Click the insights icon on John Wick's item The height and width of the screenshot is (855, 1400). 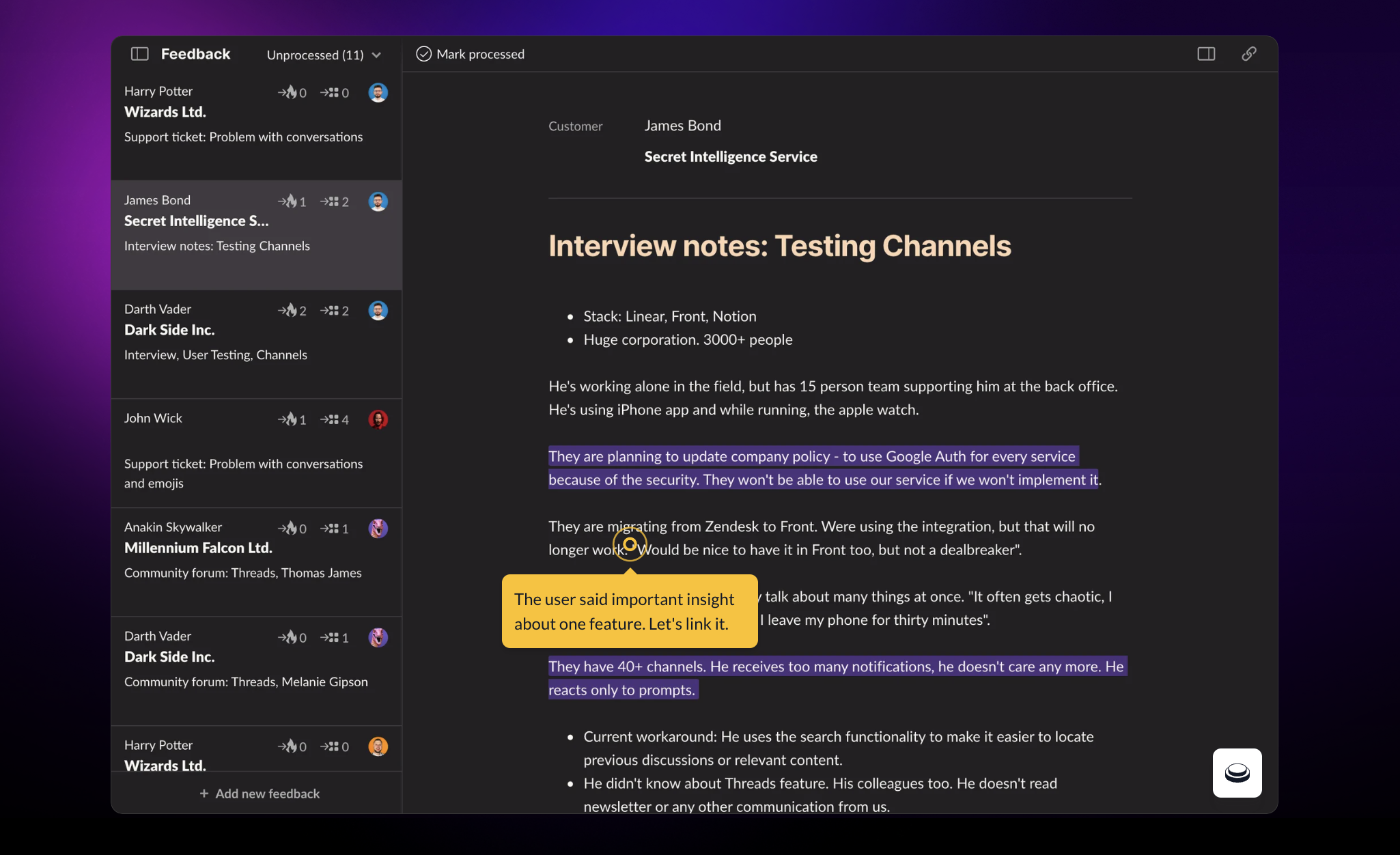(x=292, y=419)
